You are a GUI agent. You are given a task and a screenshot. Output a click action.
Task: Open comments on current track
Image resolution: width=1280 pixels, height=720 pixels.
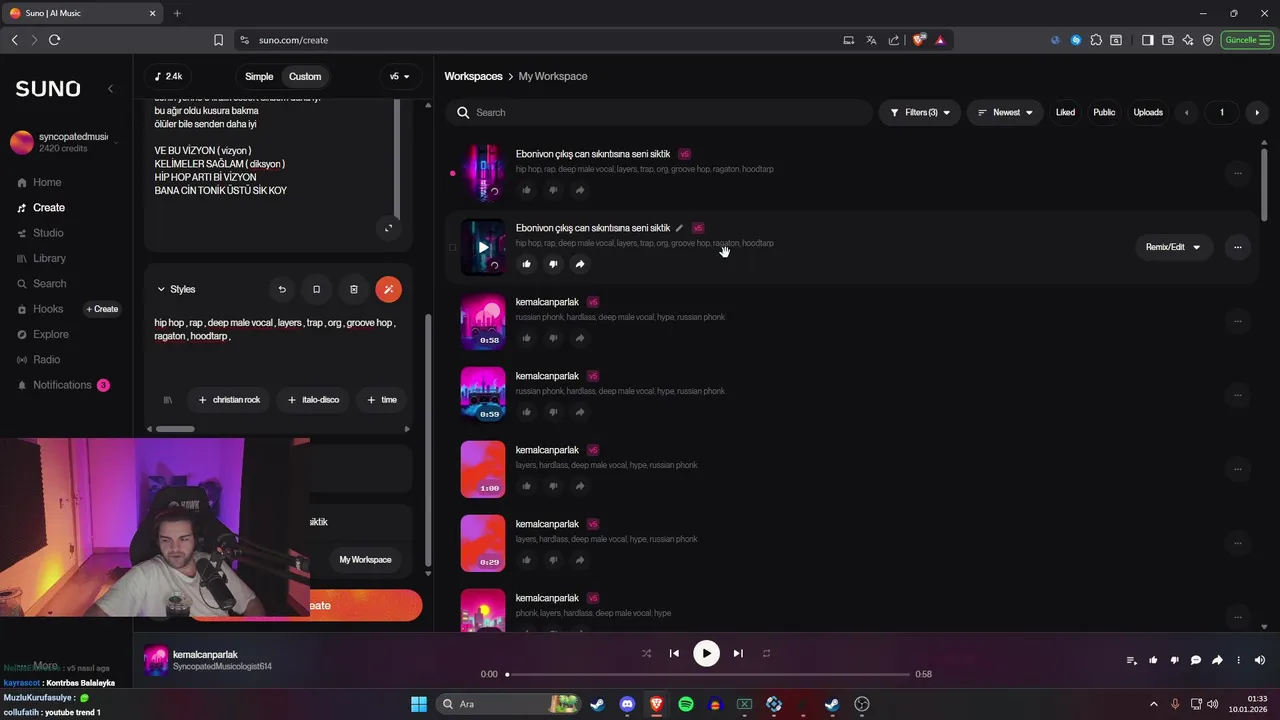[x=1196, y=660]
